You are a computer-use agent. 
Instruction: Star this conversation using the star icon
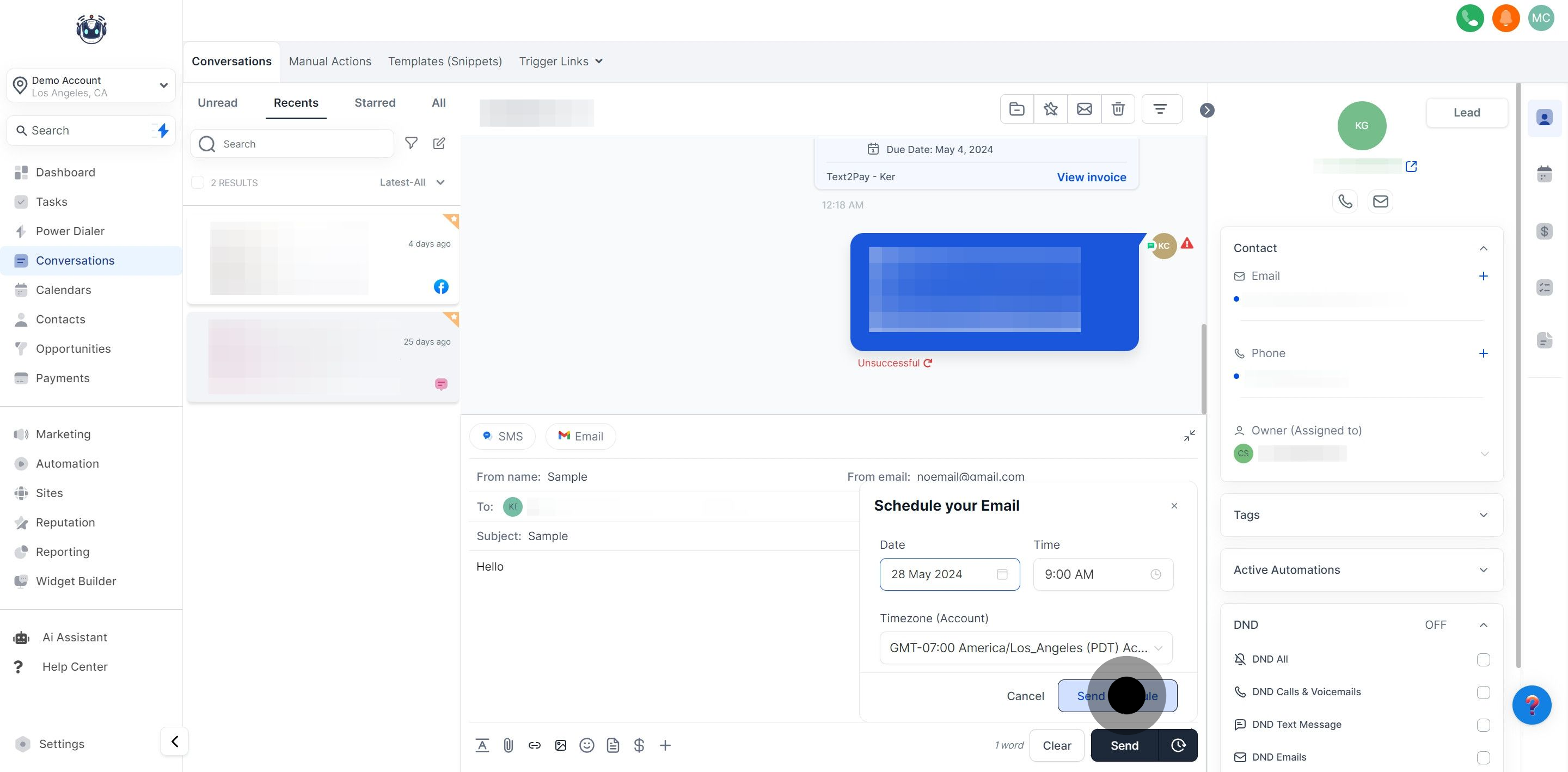tap(1050, 109)
